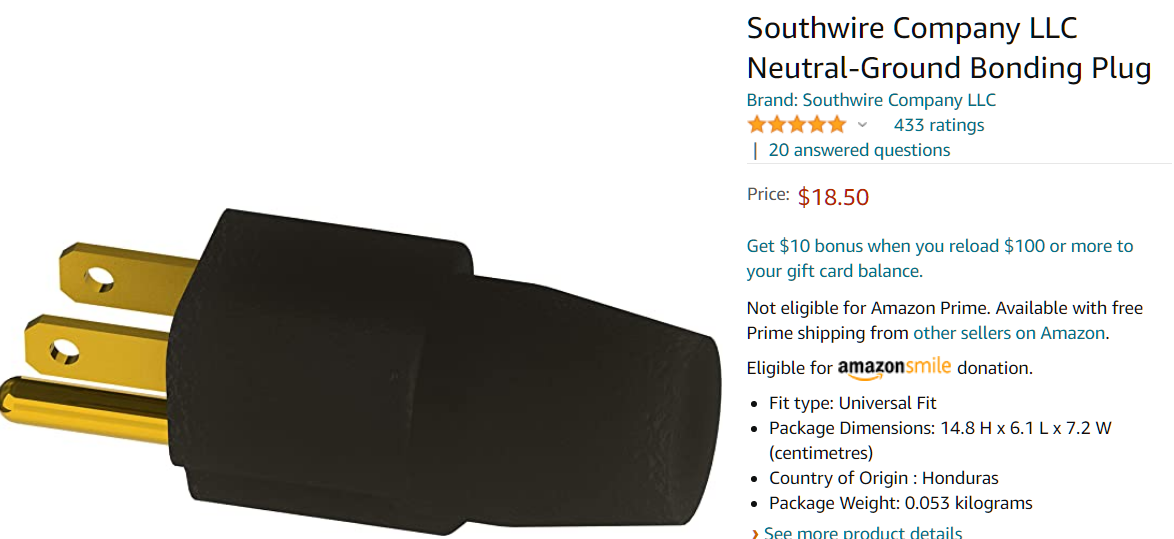View the 20 answered questions
This screenshot has width=1174, height=539.
pyautogui.click(x=859, y=150)
